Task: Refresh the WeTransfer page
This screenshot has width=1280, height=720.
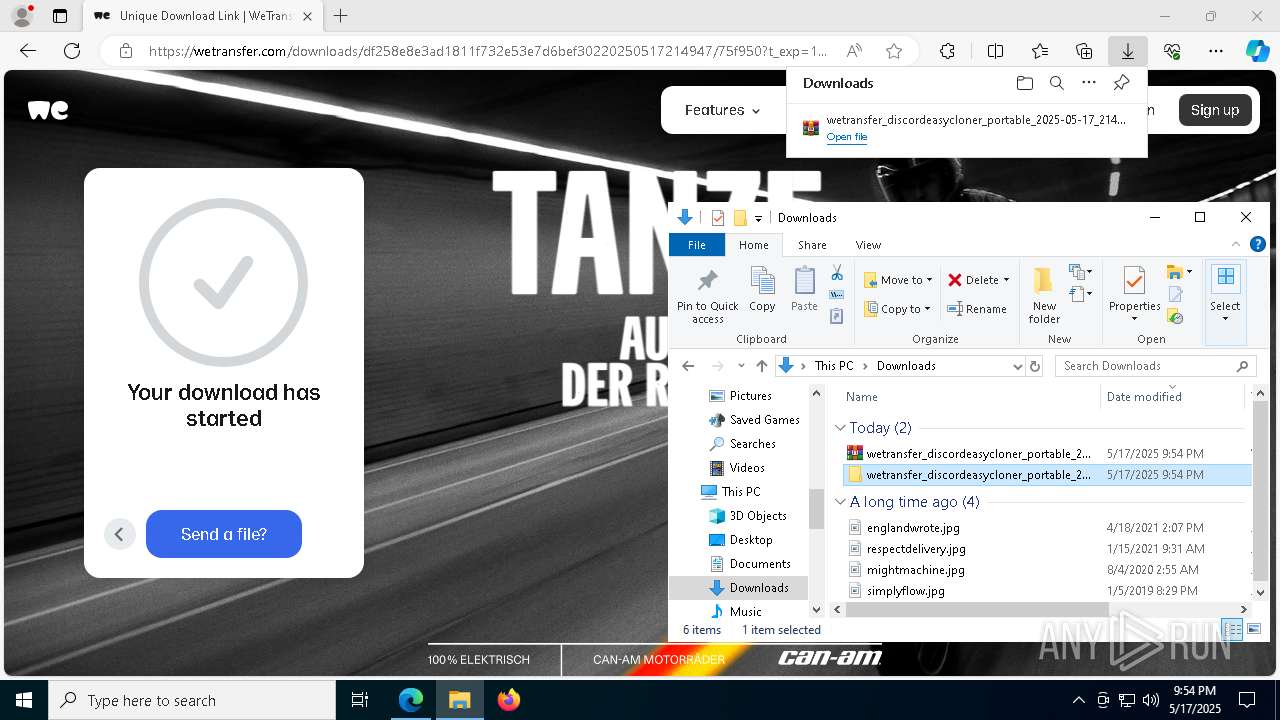Action: pyautogui.click(x=72, y=51)
